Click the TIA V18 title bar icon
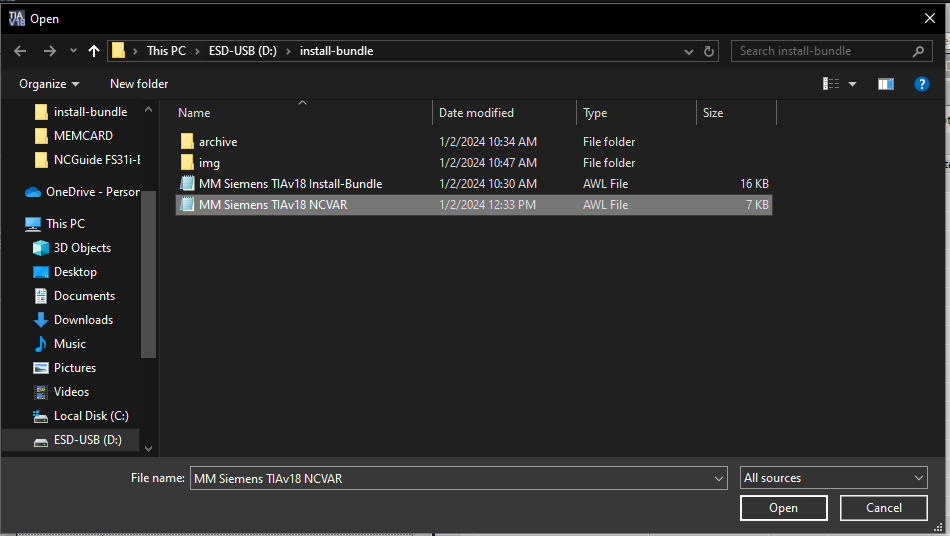The width and height of the screenshot is (950, 536). coord(16,18)
